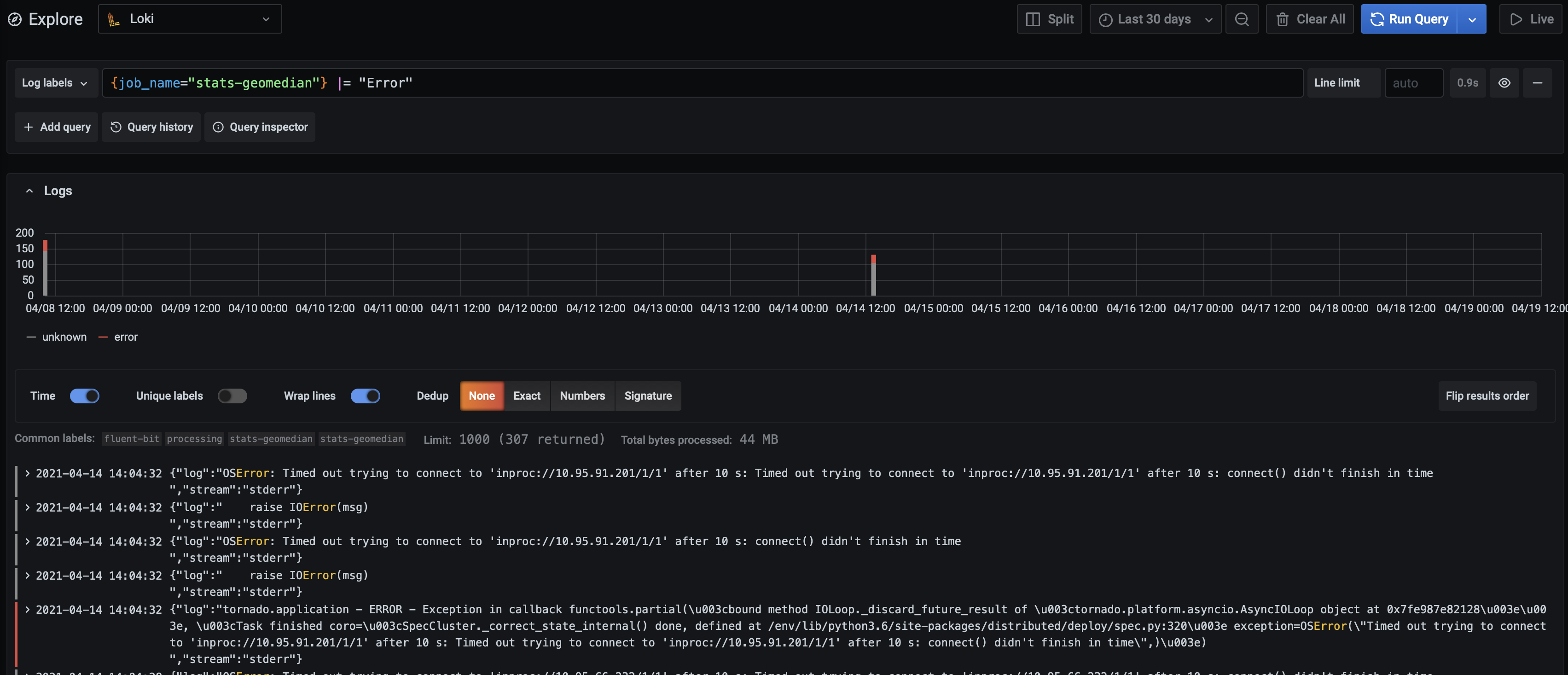Click the Explore compass icon
The width and height of the screenshot is (1568, 675).
(15, 19)
